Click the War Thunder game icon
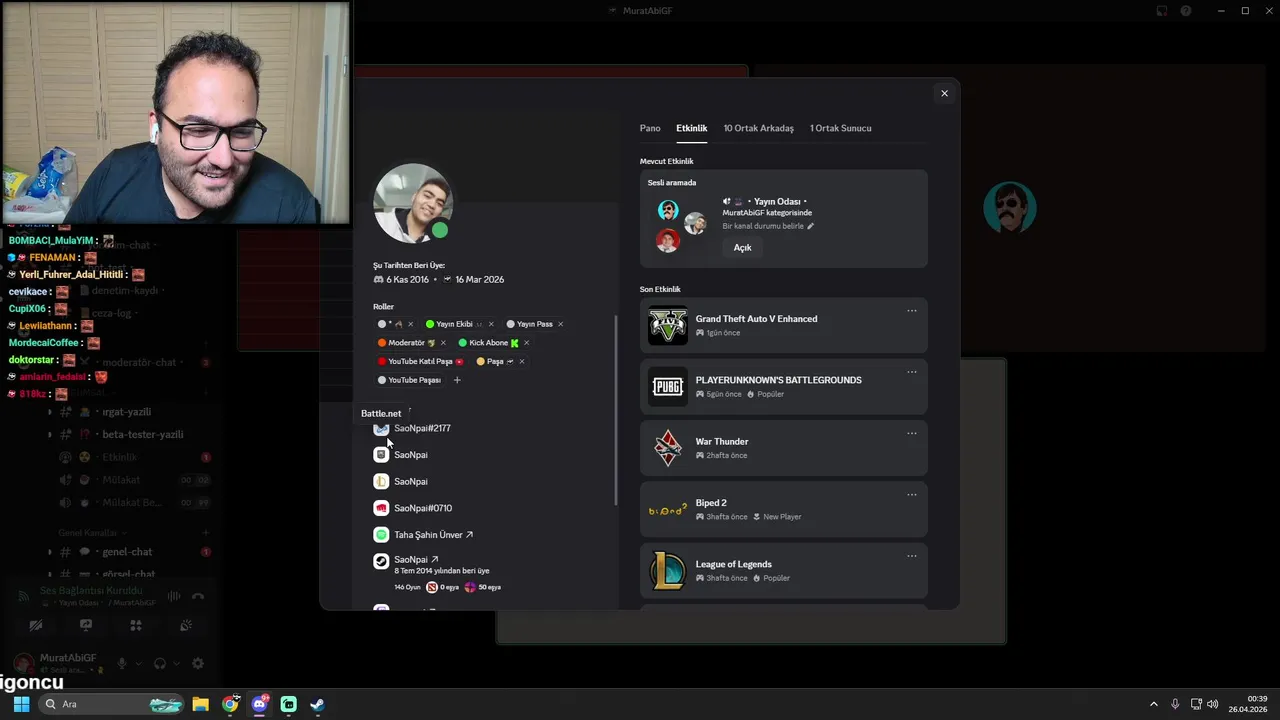1280x720 pixels. pos(668,448)
